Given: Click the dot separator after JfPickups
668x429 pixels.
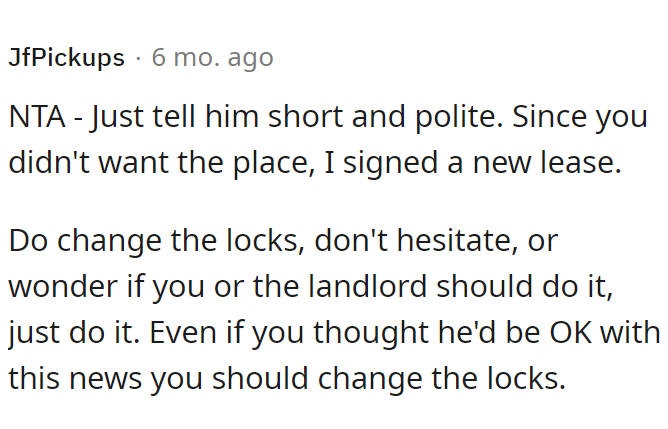Looking at the screenshot, I should coord(138,59).
